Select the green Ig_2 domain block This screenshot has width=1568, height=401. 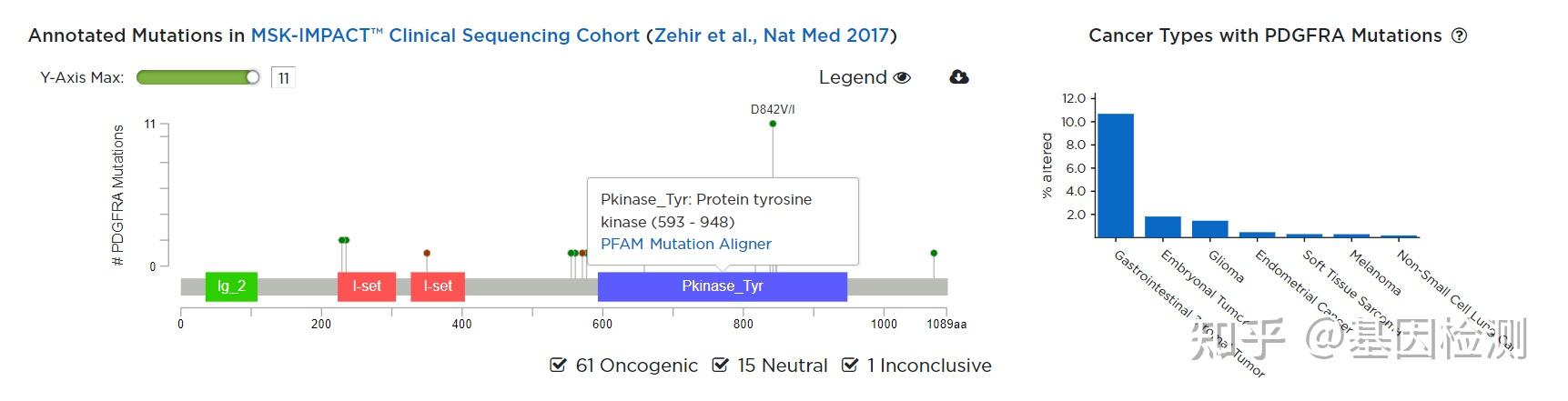231,286
